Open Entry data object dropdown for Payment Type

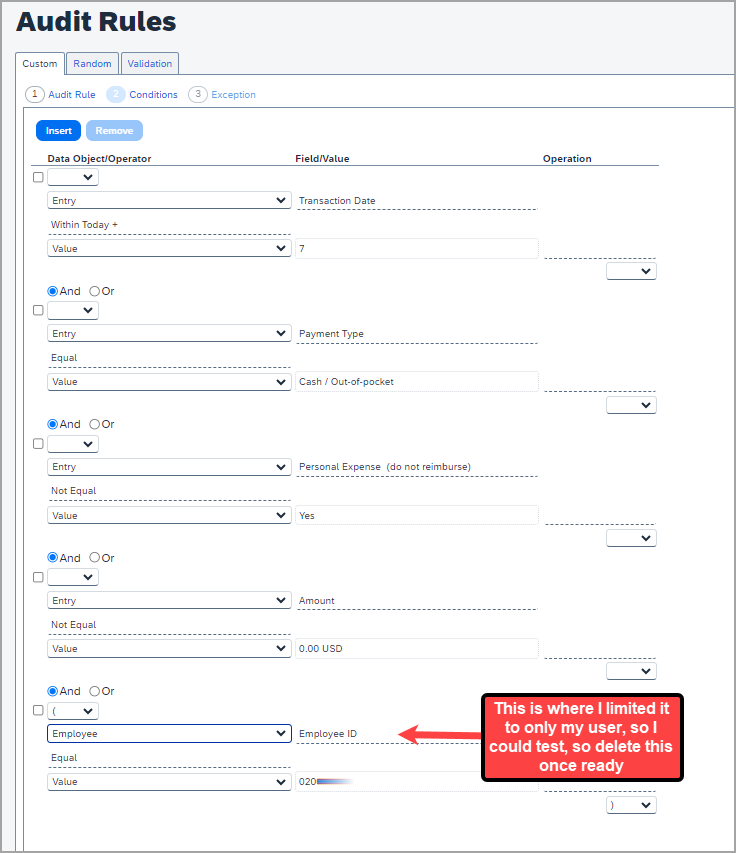169,333
